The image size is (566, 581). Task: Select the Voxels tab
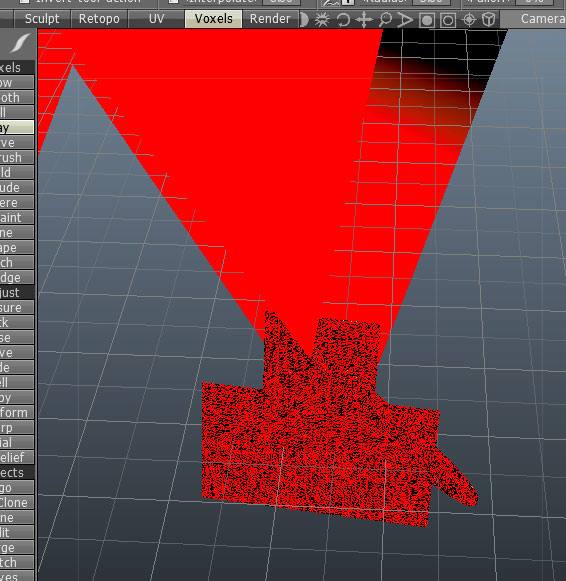pyautogui.click(x=213, y=19)
